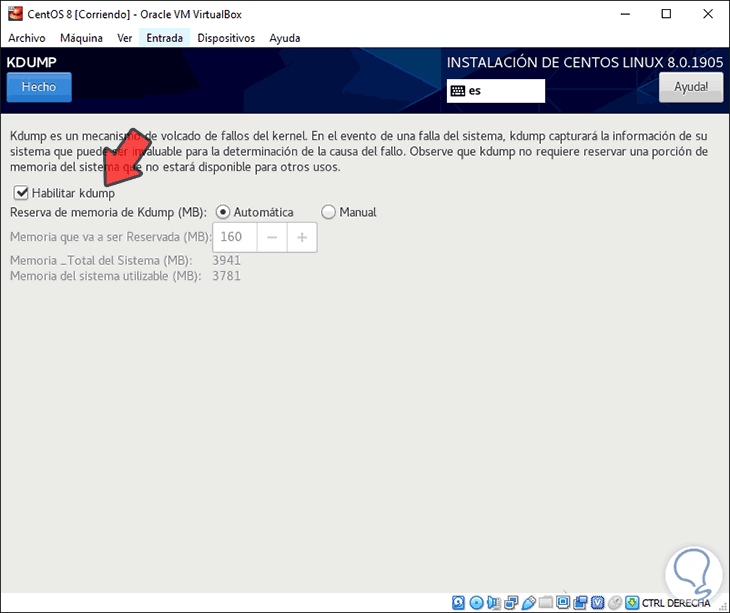
Task: Click the keyboard layout icon next to es
Action: 458,91
